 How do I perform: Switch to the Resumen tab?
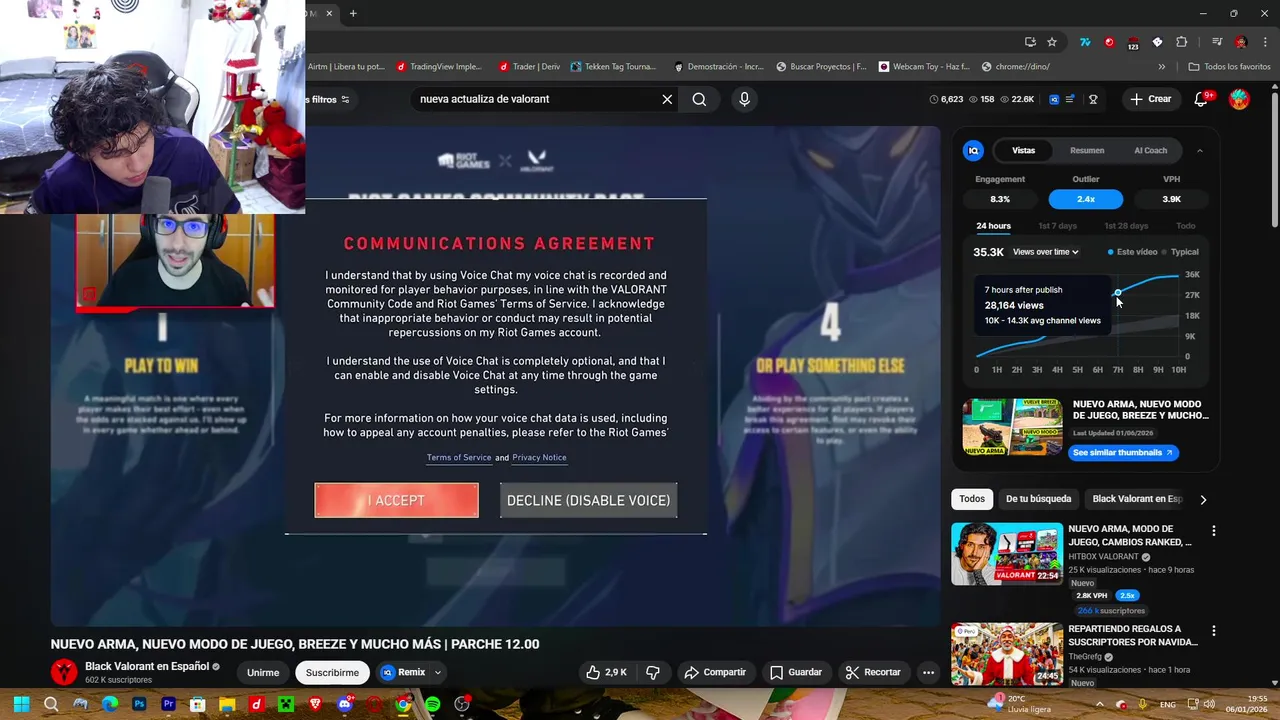click(x=1087, y=150)
